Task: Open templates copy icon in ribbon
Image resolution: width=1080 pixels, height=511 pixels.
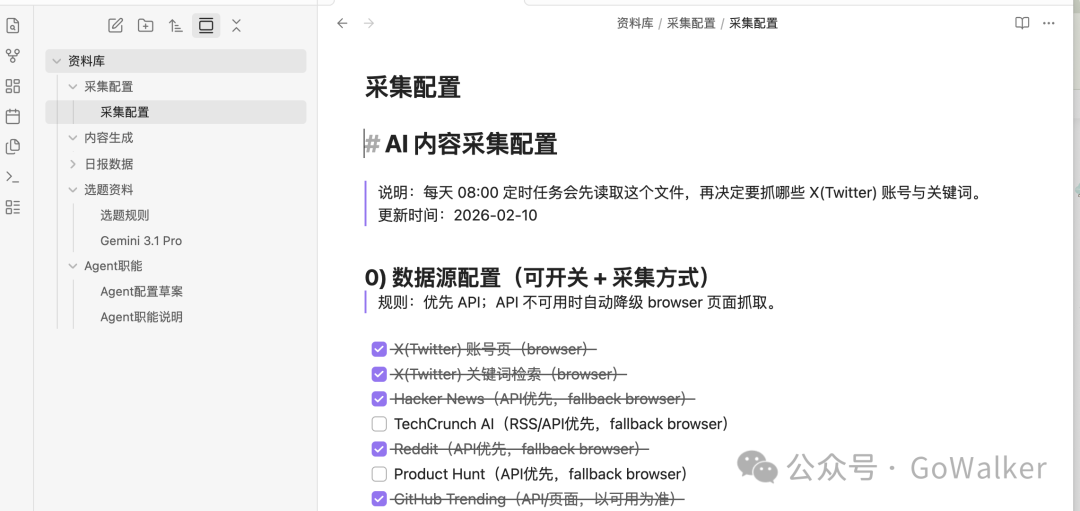Action: (12, 147)
